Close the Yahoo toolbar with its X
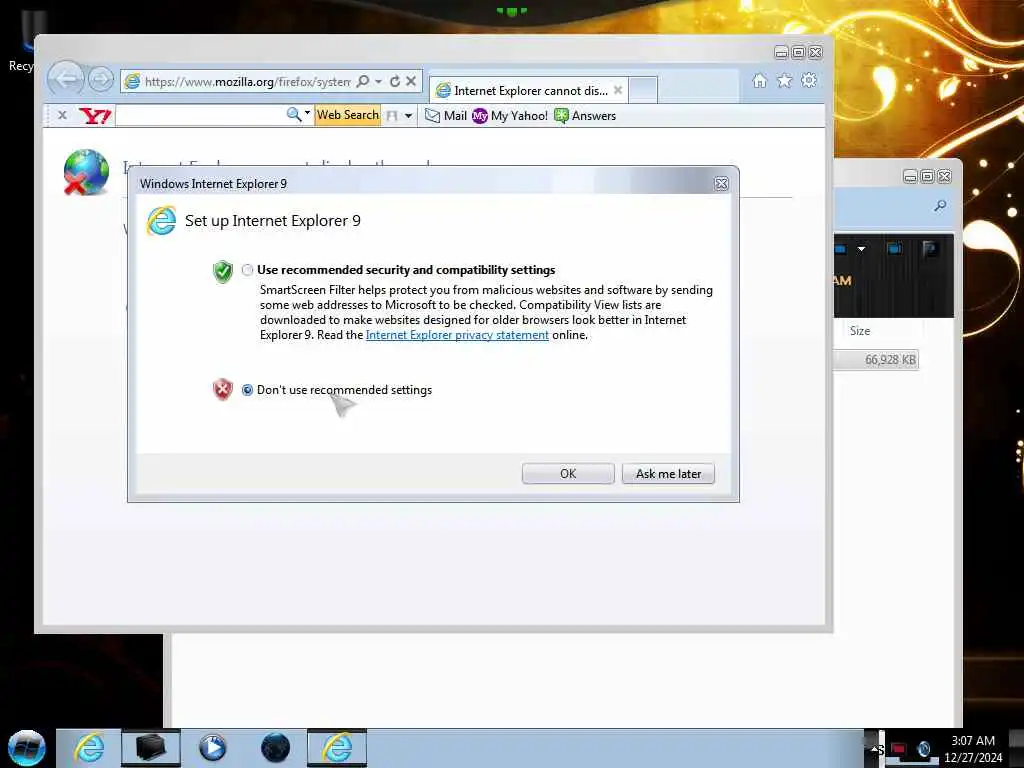 (x=62, y=115)
